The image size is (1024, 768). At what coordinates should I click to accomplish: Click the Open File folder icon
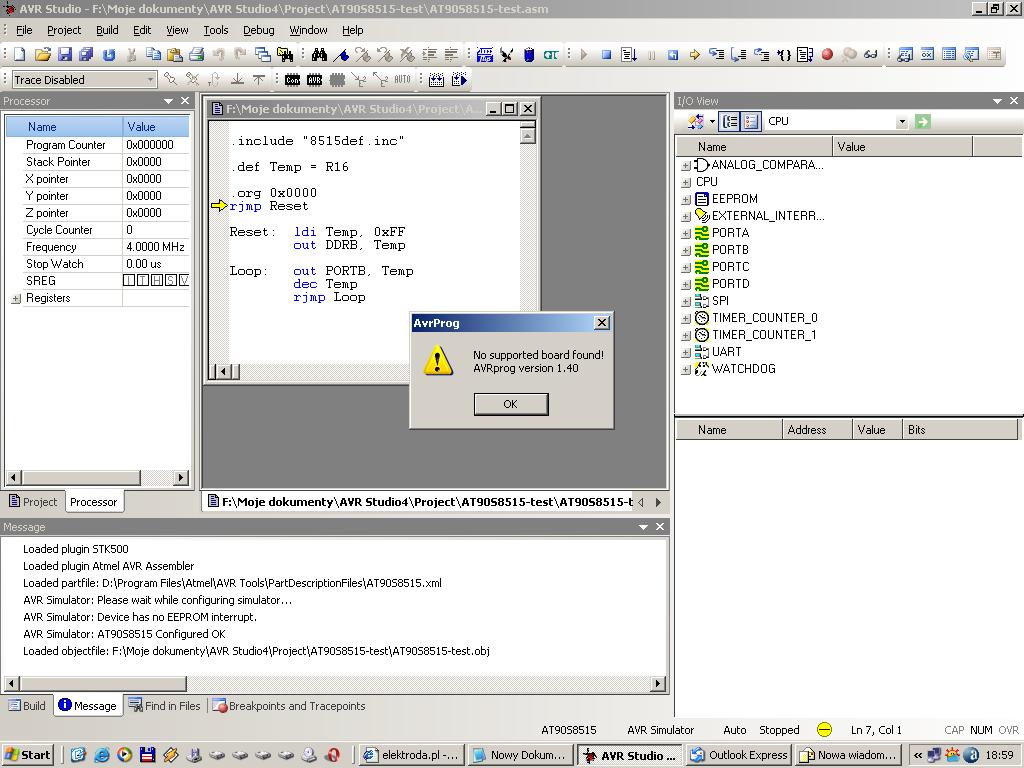point(42,54)
